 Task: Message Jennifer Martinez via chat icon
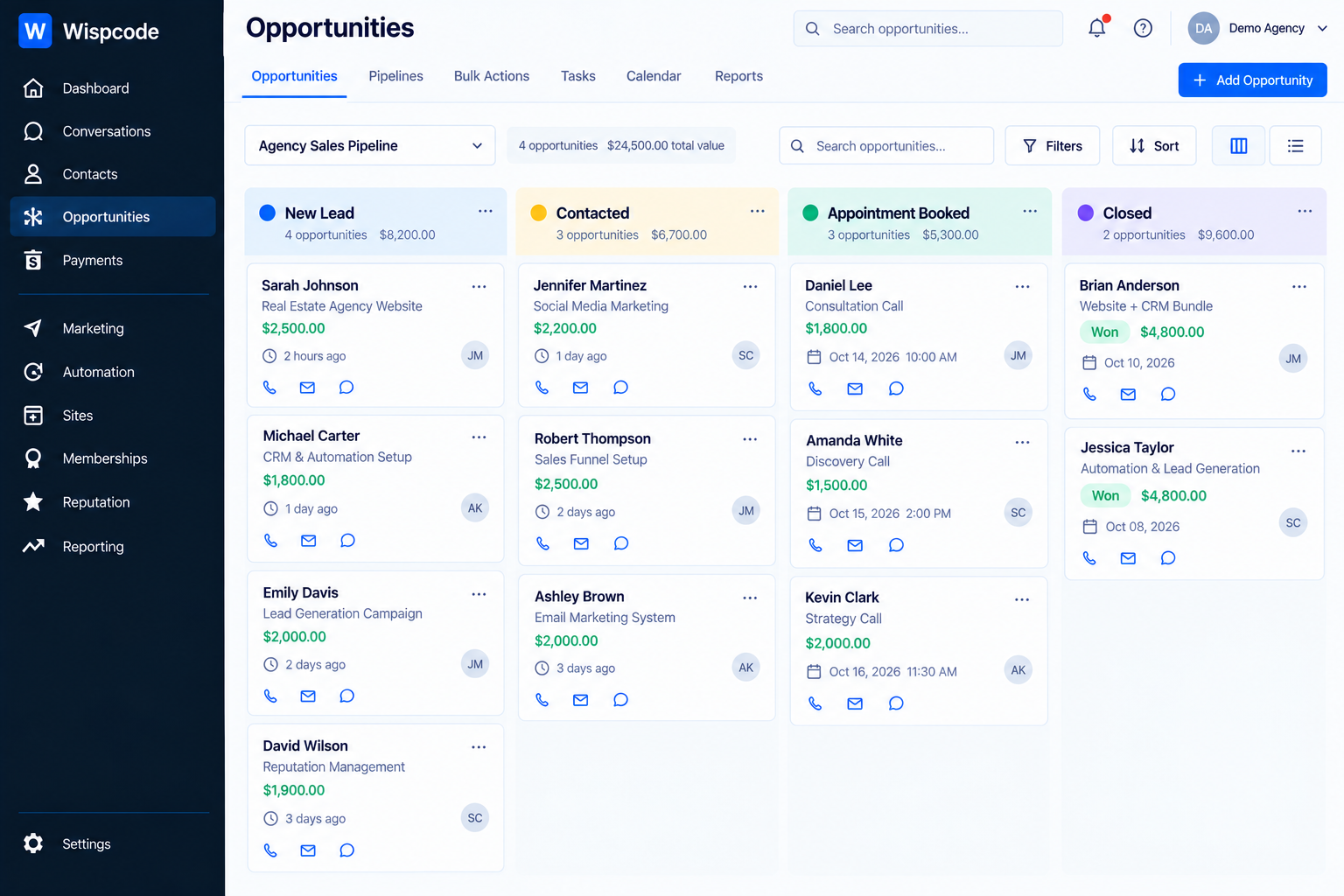pyautogui.click(x=620, y=387)
